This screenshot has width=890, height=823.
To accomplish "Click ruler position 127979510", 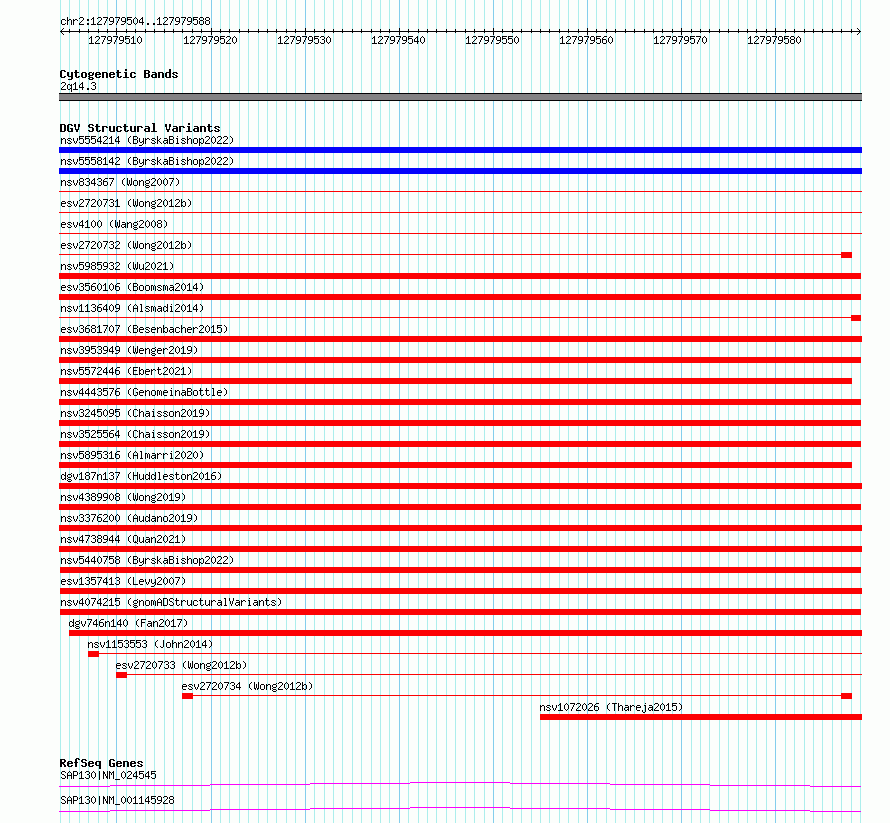I will click(115, 40).
